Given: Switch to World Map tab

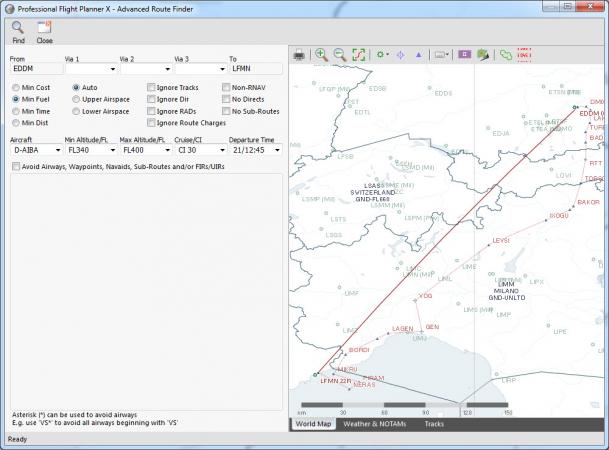Looking at the screenshot, I should (x=313, y=424).
